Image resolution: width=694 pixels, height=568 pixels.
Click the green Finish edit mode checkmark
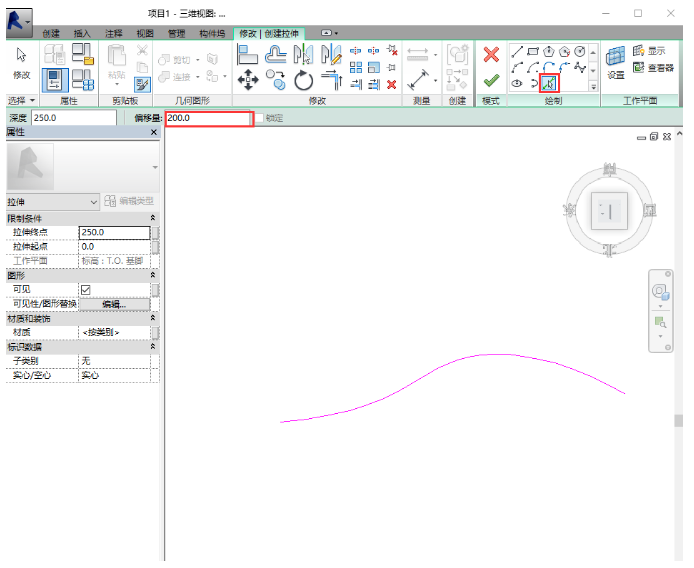click(490, 81)
